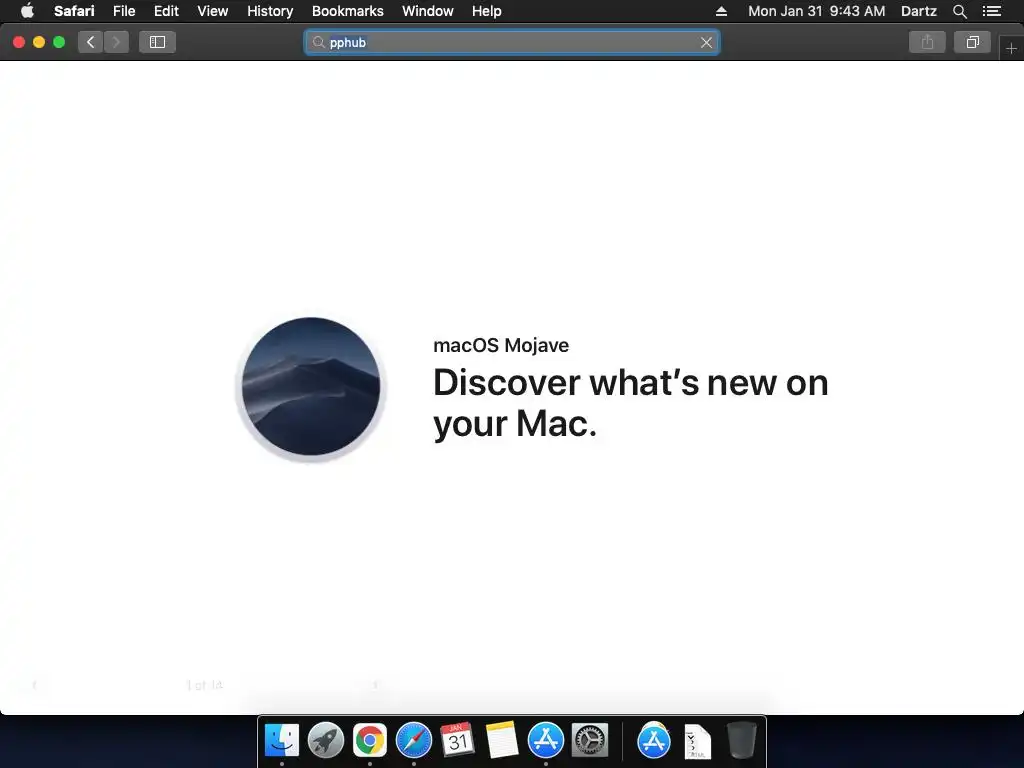Open the Bookmarks menu
This screenshot has height=768, width=1024.
point(347,11)
